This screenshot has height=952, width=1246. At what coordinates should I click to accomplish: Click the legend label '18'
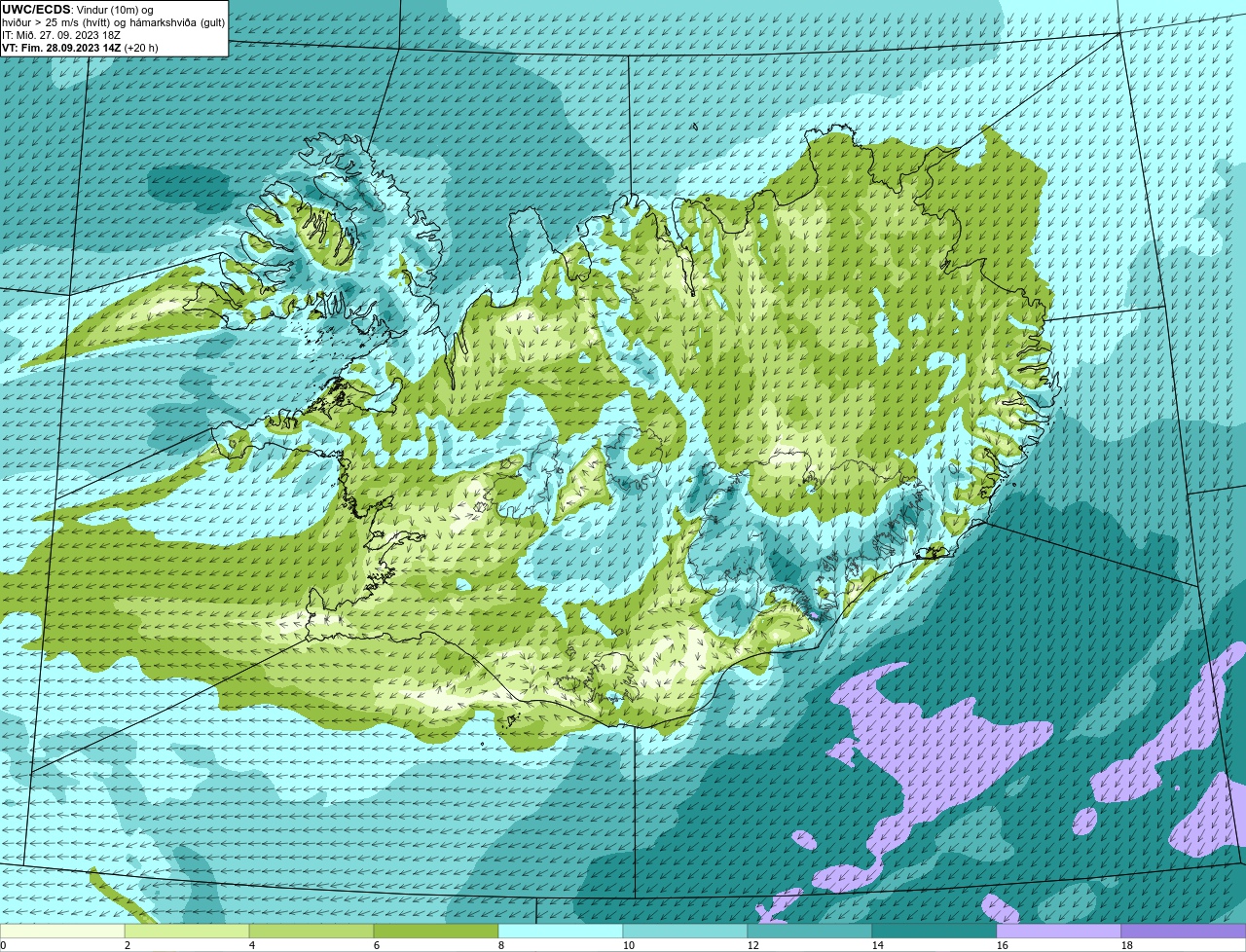(x=1127, y=945)
